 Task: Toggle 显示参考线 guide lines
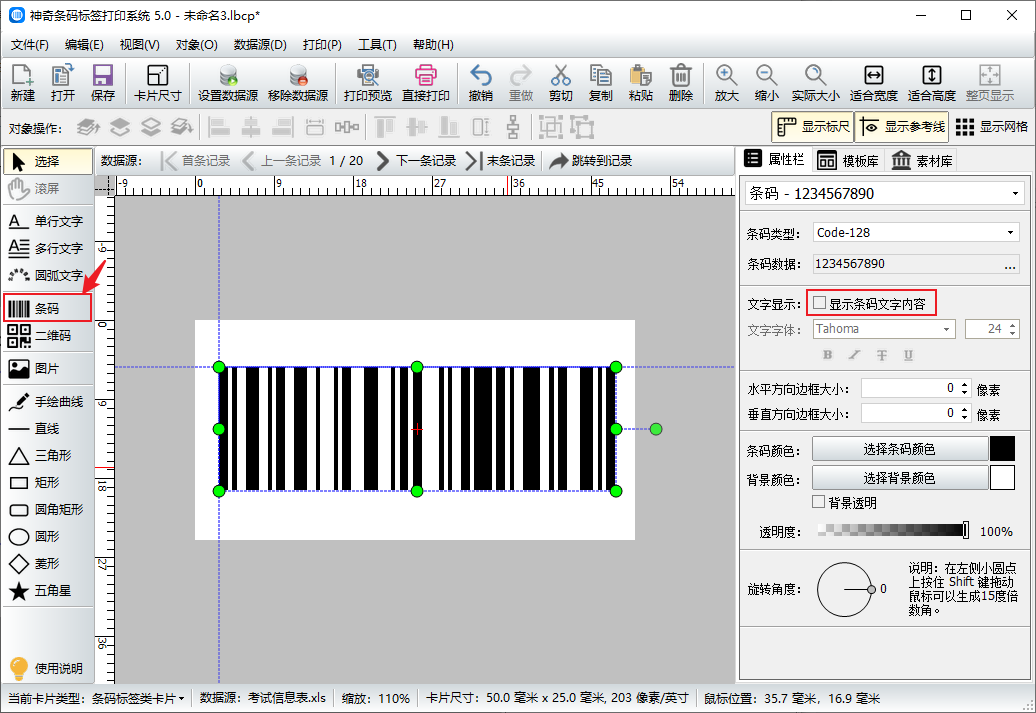point(902,126)
